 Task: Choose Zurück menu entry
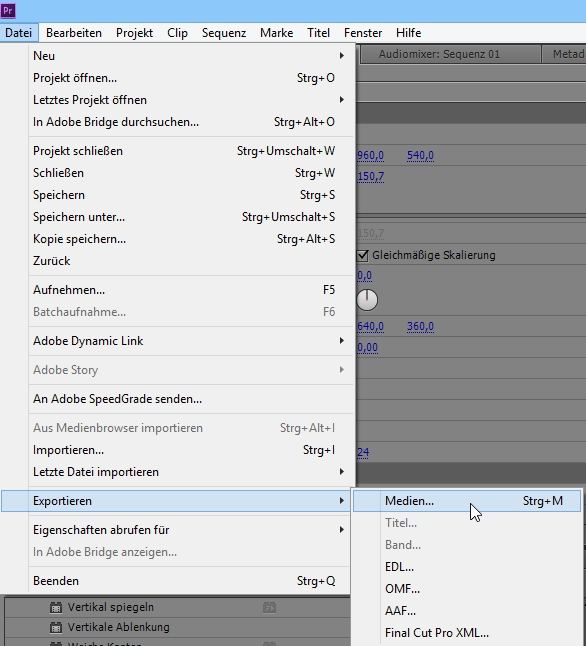(x=188, y=261)
